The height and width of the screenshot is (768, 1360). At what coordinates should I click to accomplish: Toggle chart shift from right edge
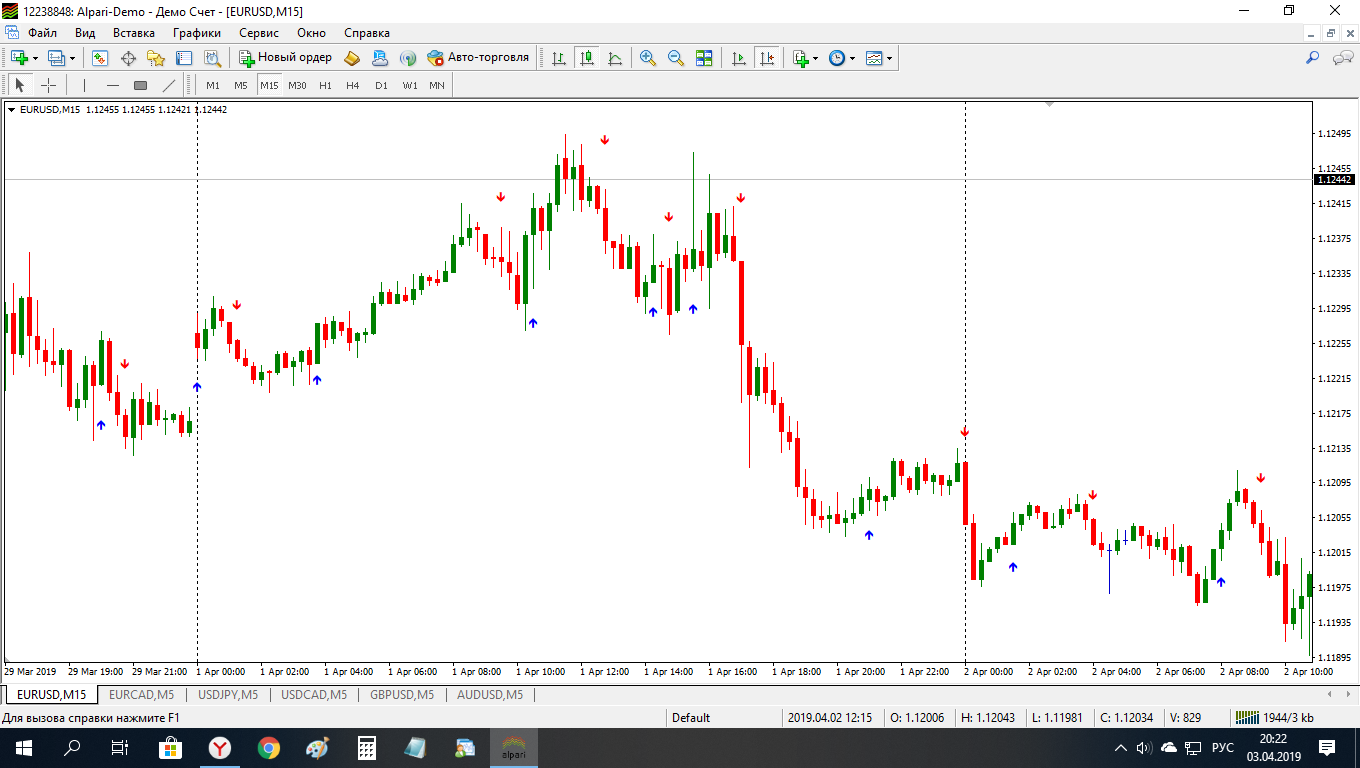coord(767,58)
